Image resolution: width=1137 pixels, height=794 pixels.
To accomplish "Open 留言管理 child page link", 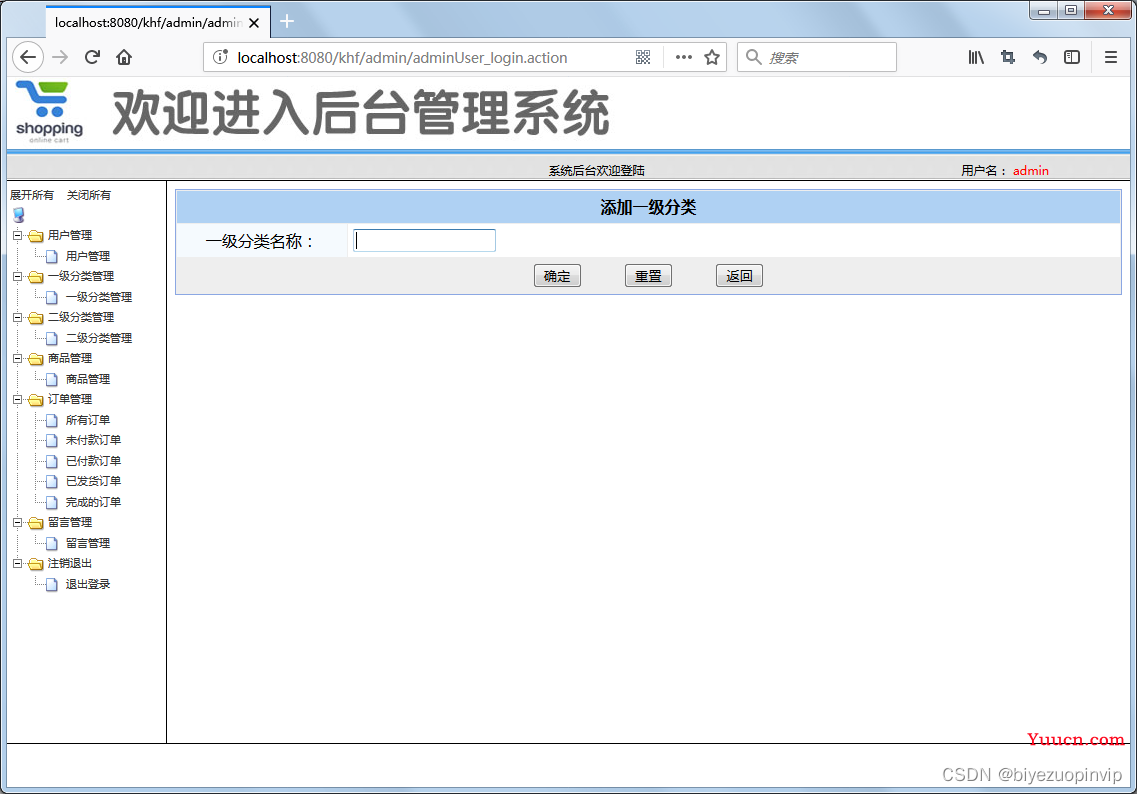I will [x=88, y=543].
